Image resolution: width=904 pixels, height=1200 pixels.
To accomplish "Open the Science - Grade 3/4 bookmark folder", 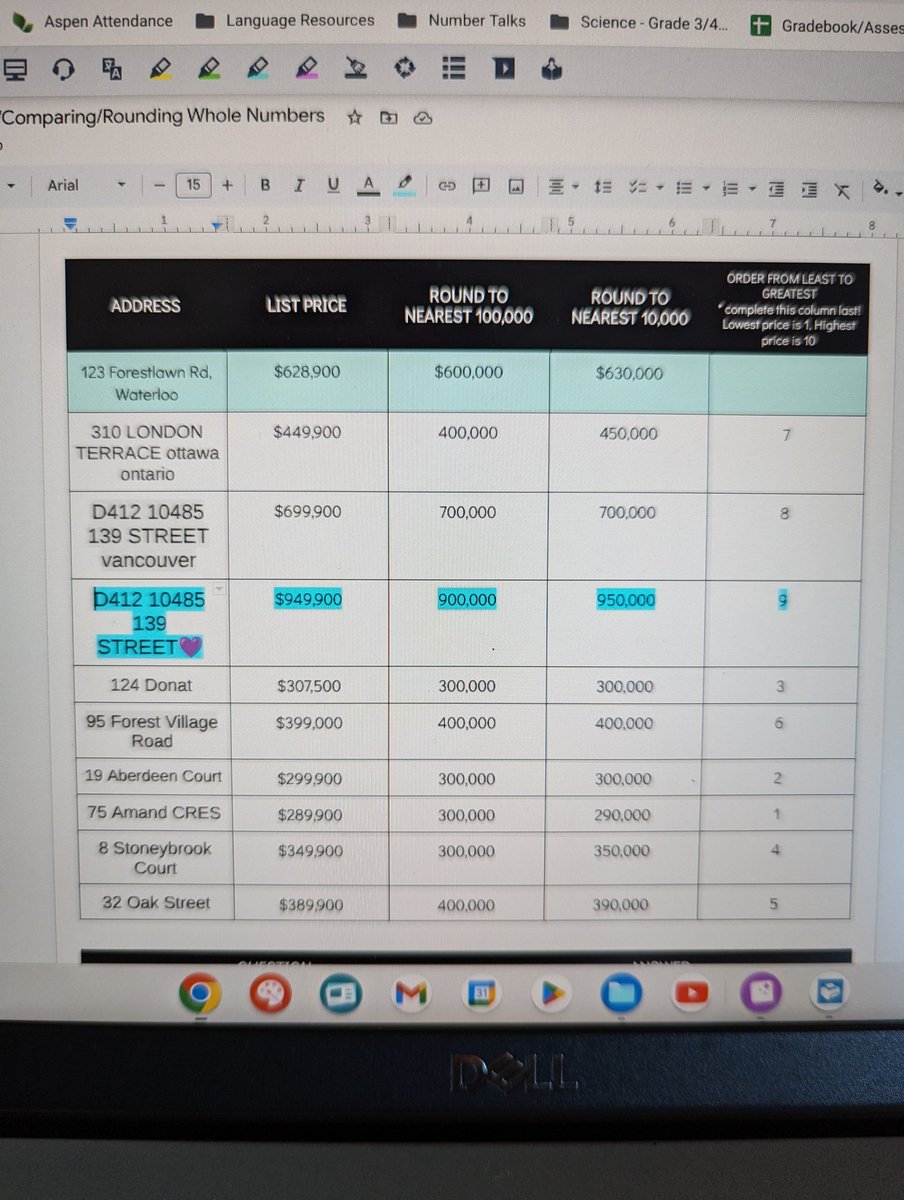I will (640, 22).
